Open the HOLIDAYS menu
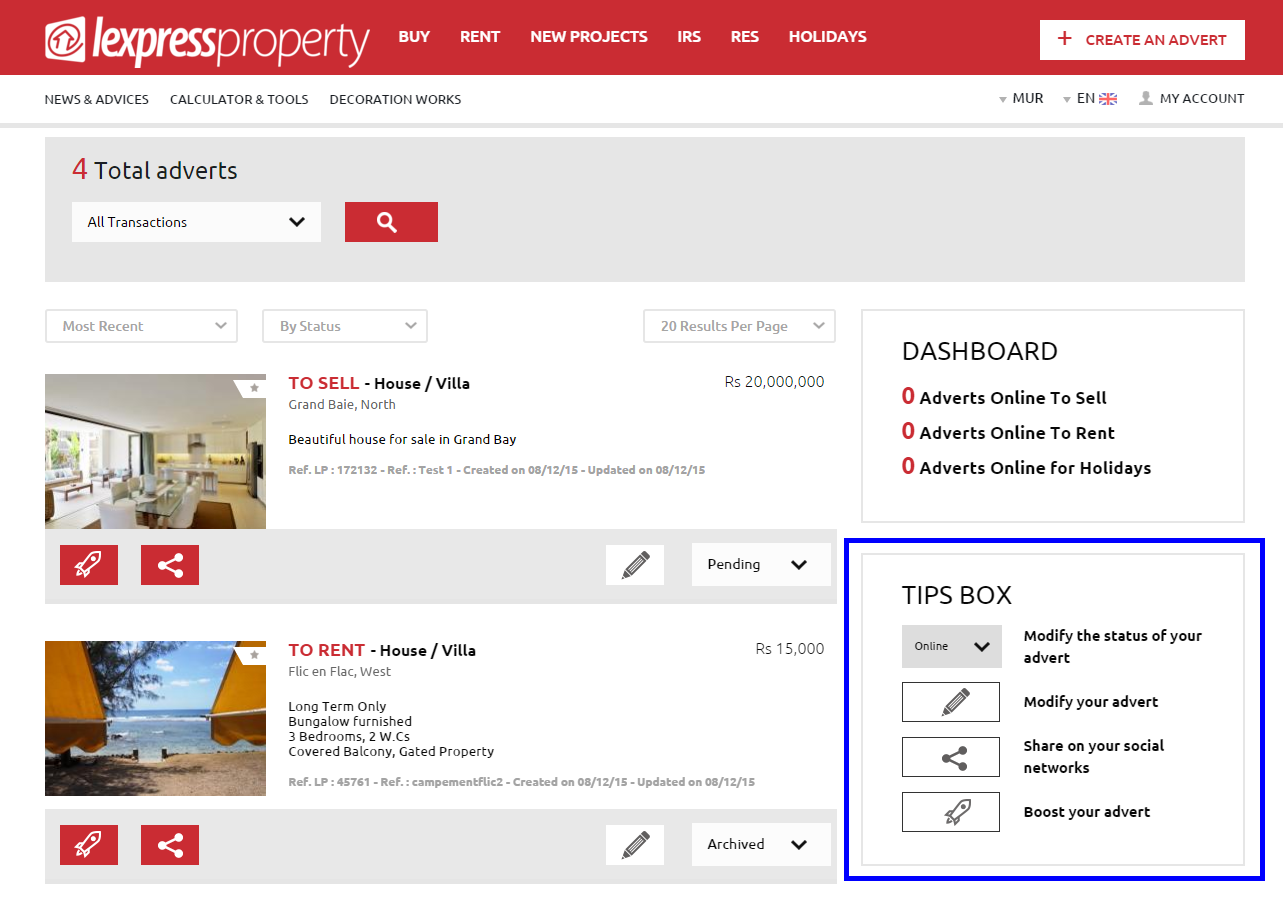 click(828, 37)
